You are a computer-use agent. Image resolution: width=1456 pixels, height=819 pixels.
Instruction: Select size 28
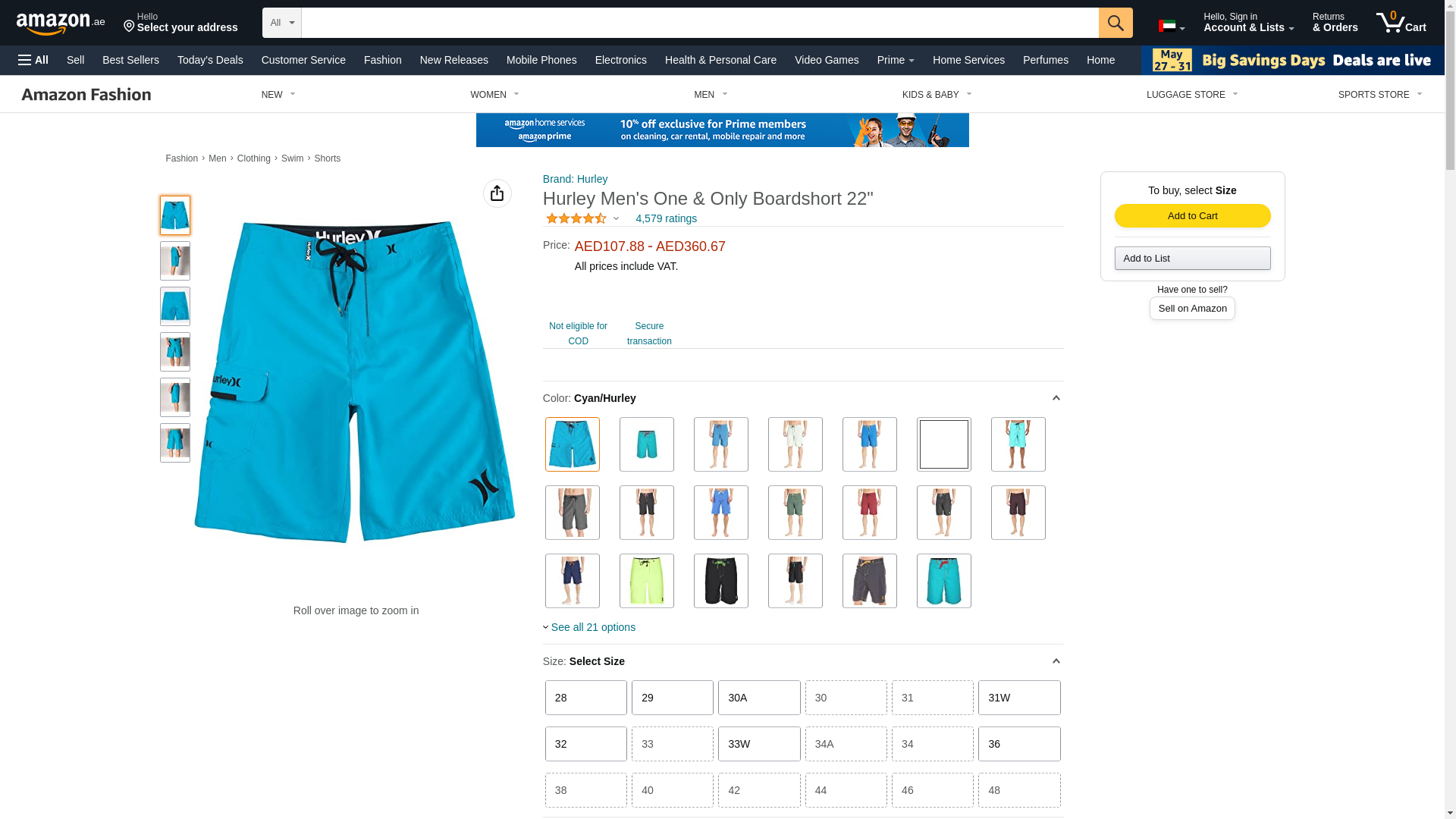[585, 698]
